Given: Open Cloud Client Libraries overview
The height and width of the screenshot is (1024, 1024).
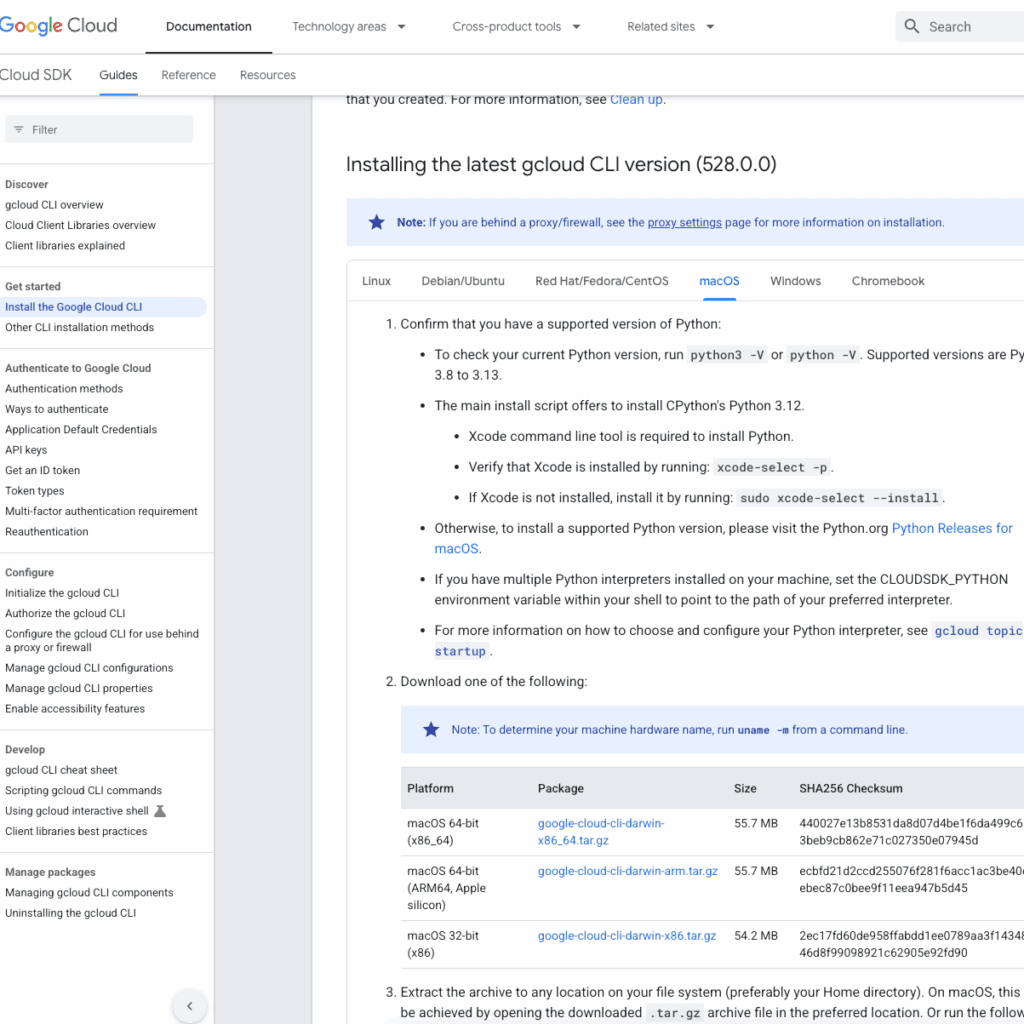Looking at the screenshot, I should [80, 225].
